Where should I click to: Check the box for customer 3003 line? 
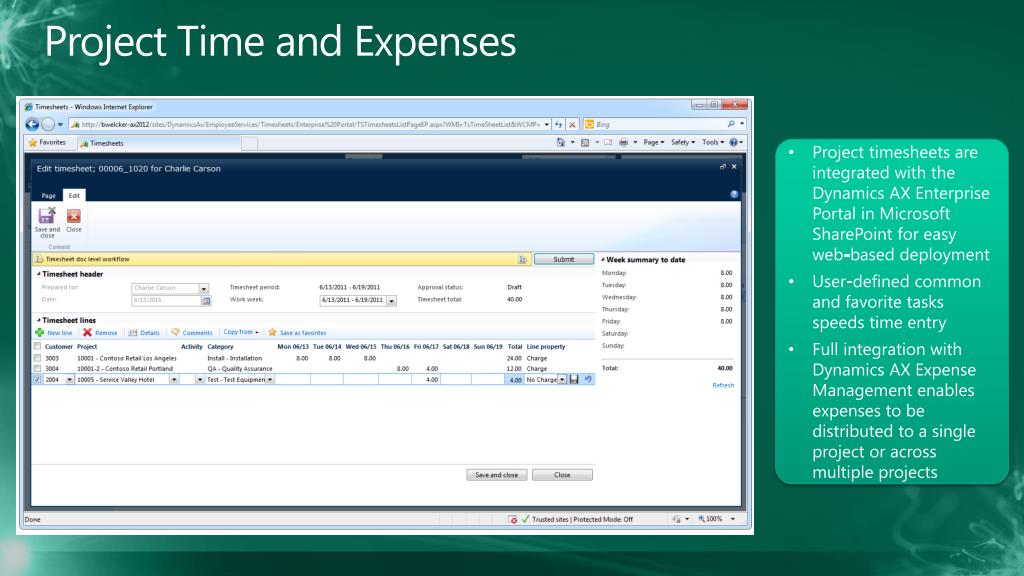[37, 359]
